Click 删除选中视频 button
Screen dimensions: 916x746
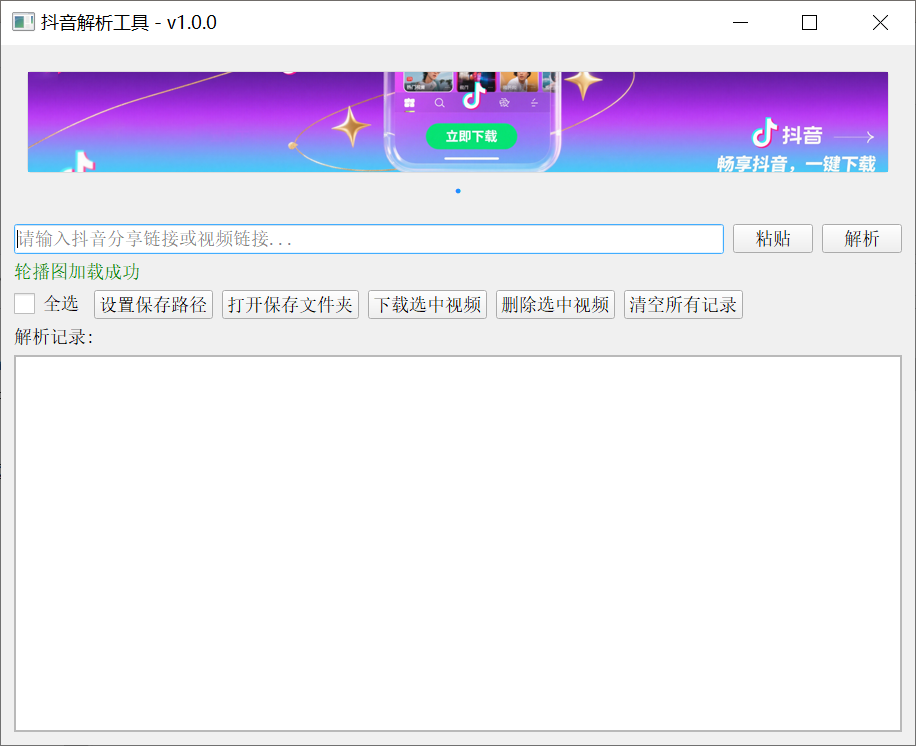(x=555, y=304)
